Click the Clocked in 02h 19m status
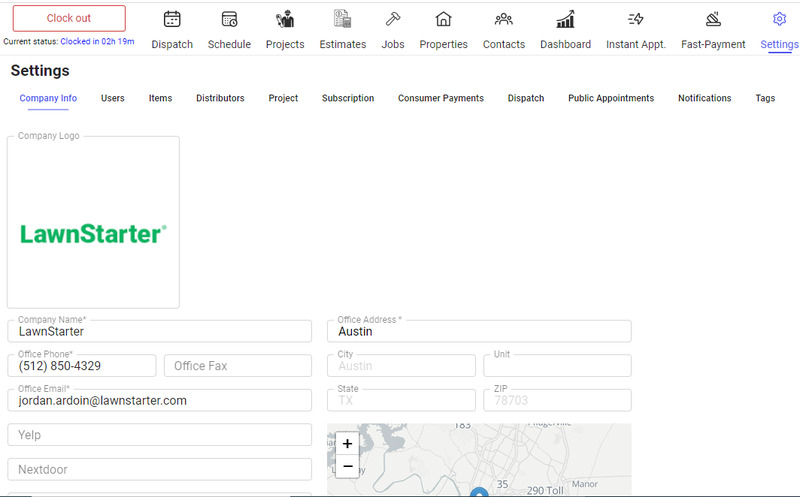 97,41
